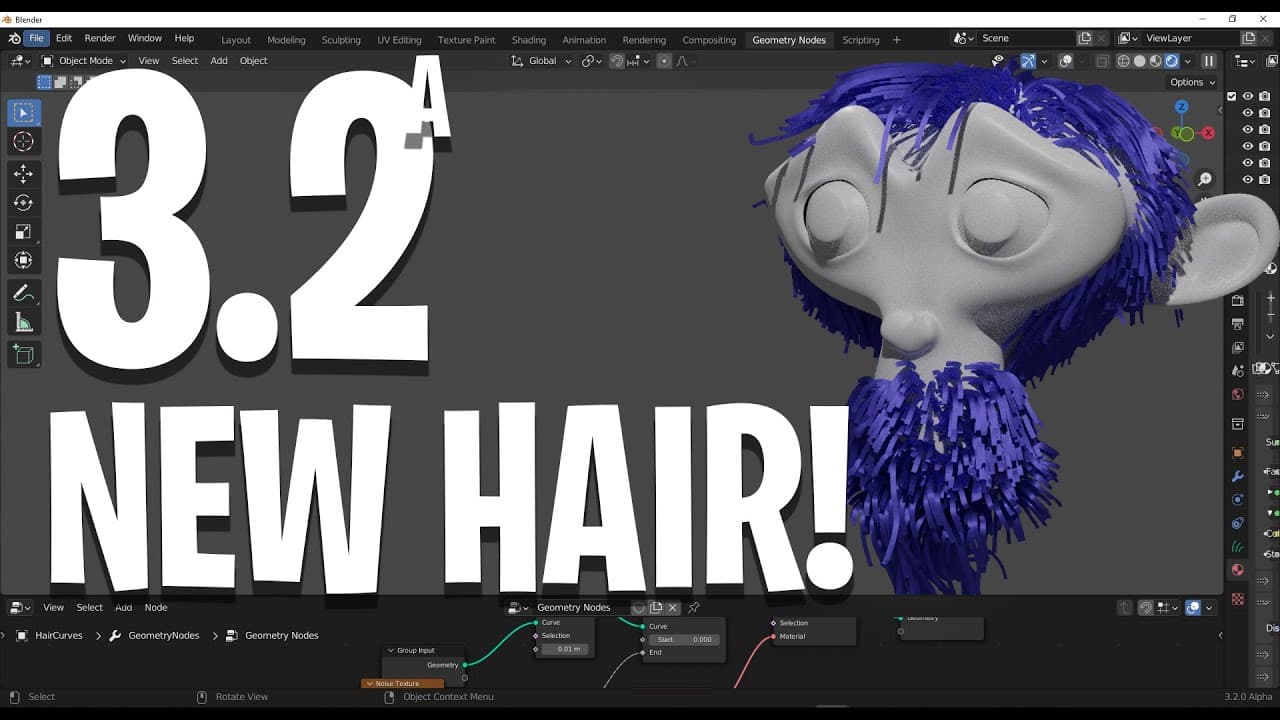Toggle X-ray mode

(1102, 61)
